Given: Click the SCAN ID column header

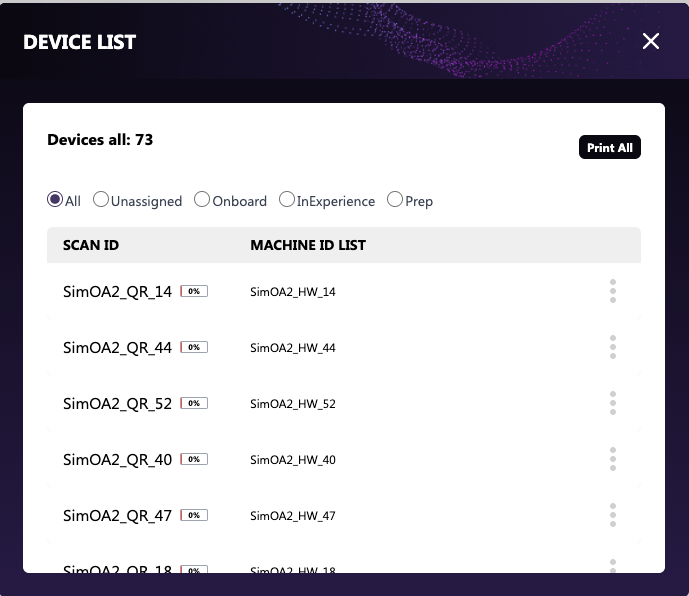Looking at the screenshot, I should tap(91, 245).
